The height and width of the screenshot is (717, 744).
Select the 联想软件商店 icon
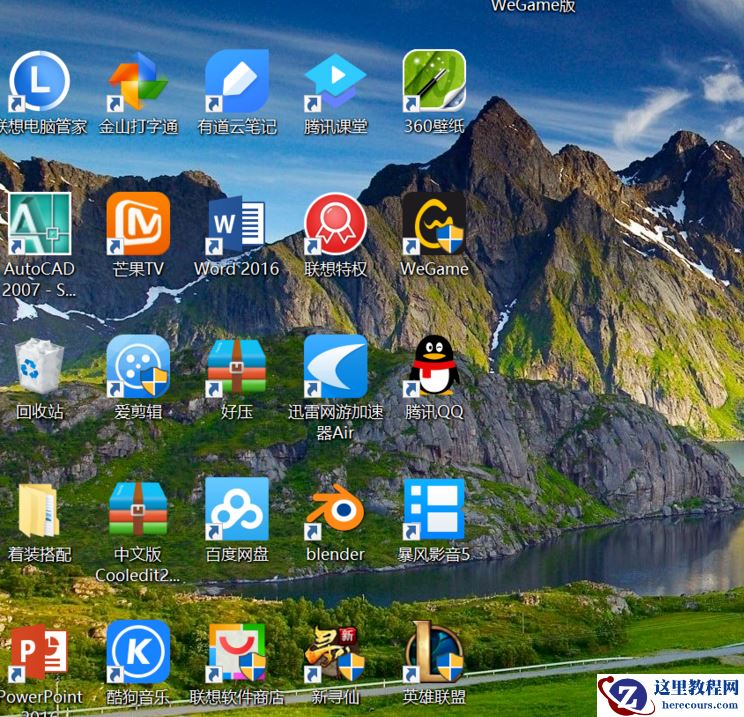tap(237, 652)
